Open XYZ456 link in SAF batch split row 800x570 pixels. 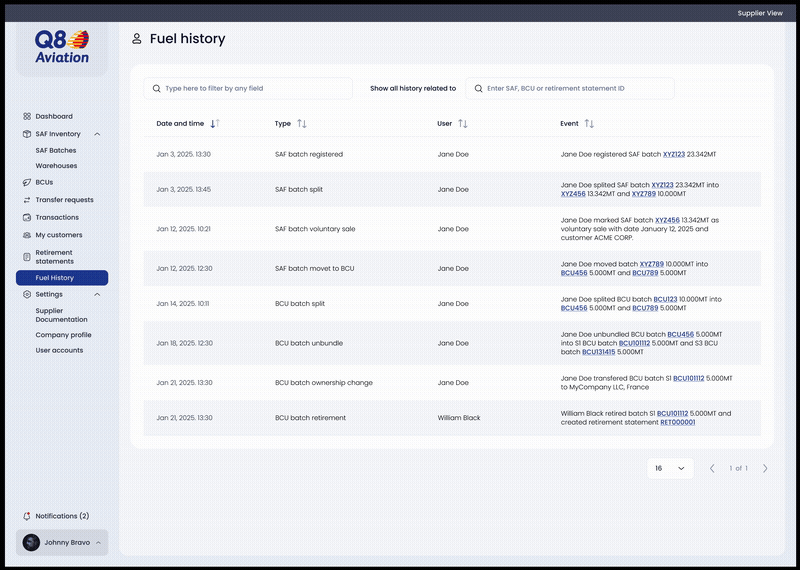pos(573,194)
